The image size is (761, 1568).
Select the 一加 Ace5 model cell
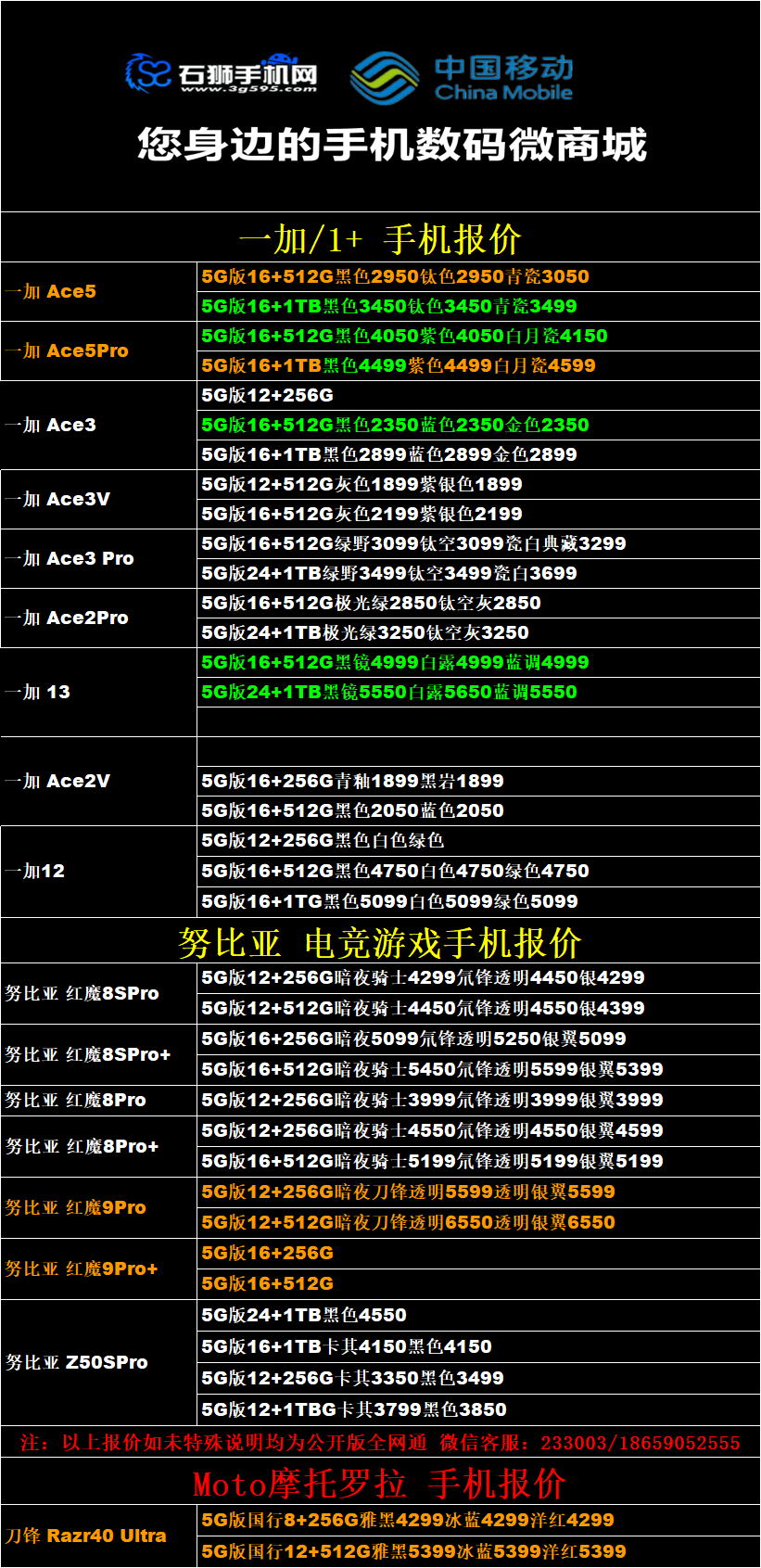(x=98, y=291)
